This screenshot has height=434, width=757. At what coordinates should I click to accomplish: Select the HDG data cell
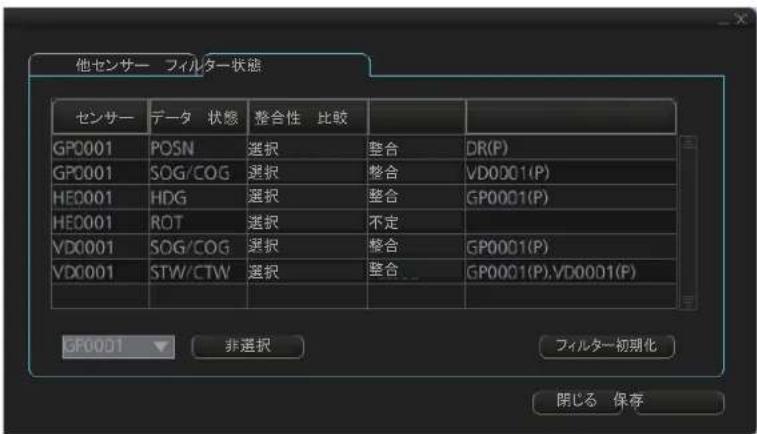(x=198, y=197)
